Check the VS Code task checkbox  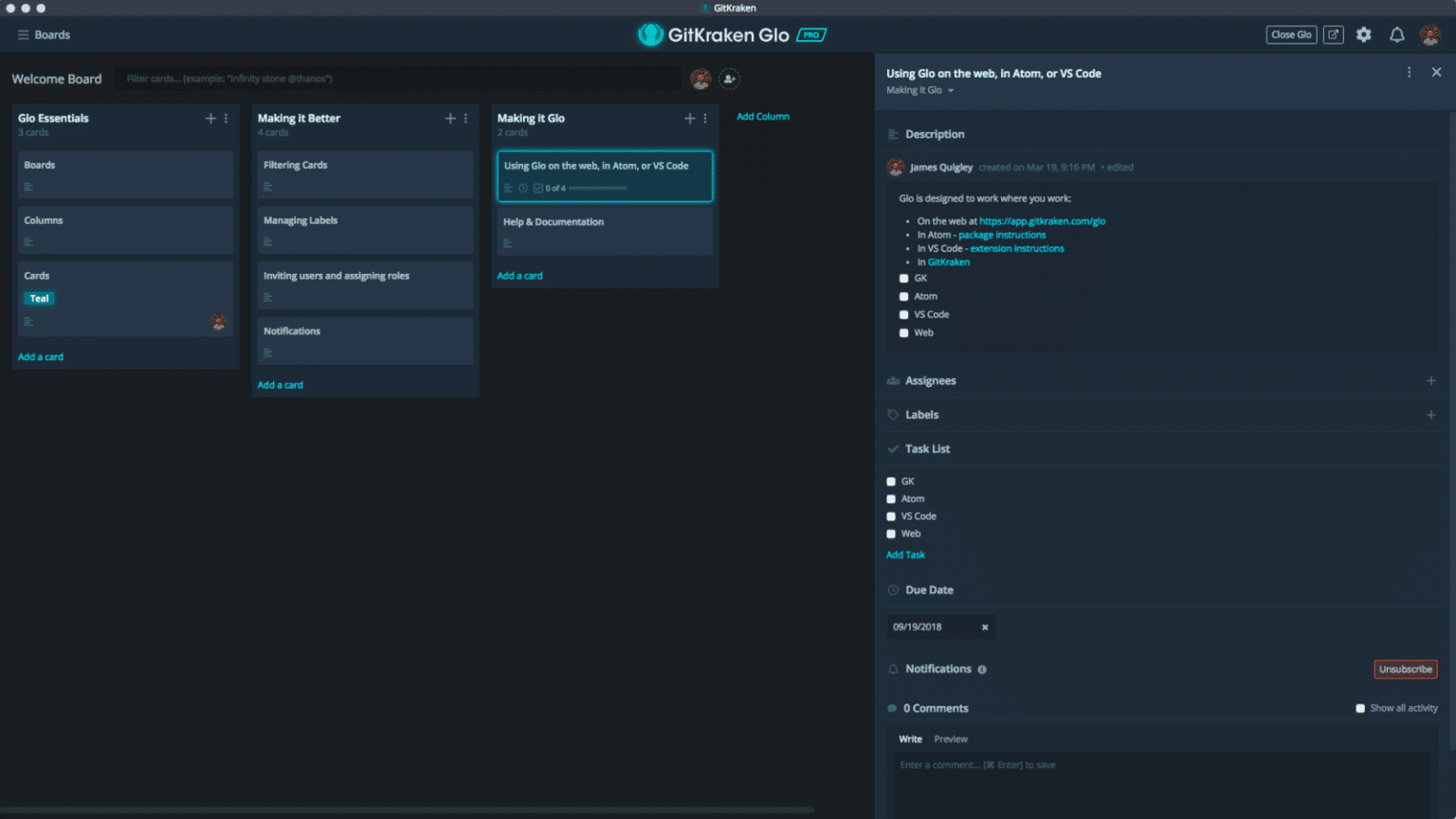[x=891, y=516]
